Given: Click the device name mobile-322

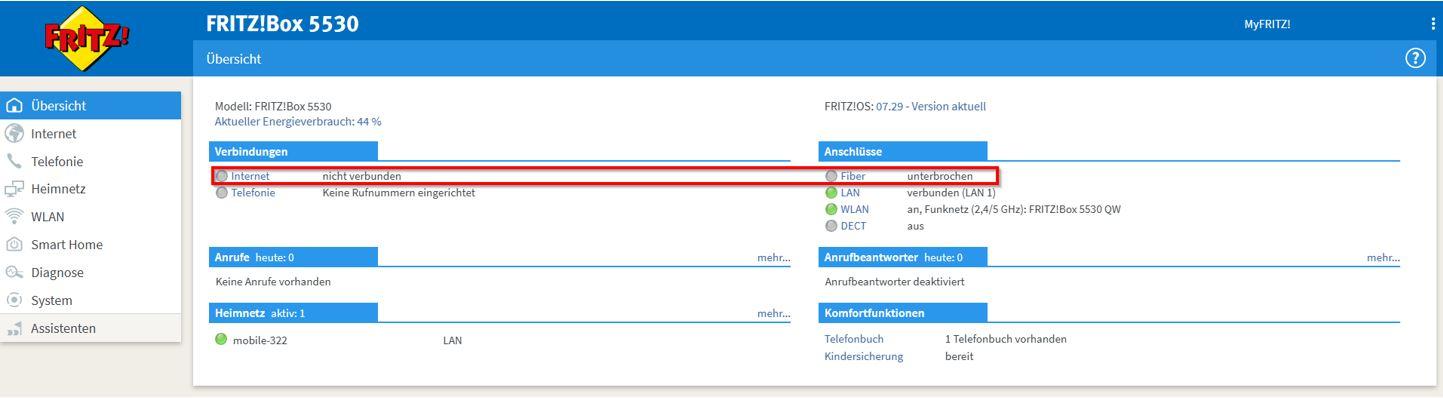Looking at the screenshot, I should [260, 340].
